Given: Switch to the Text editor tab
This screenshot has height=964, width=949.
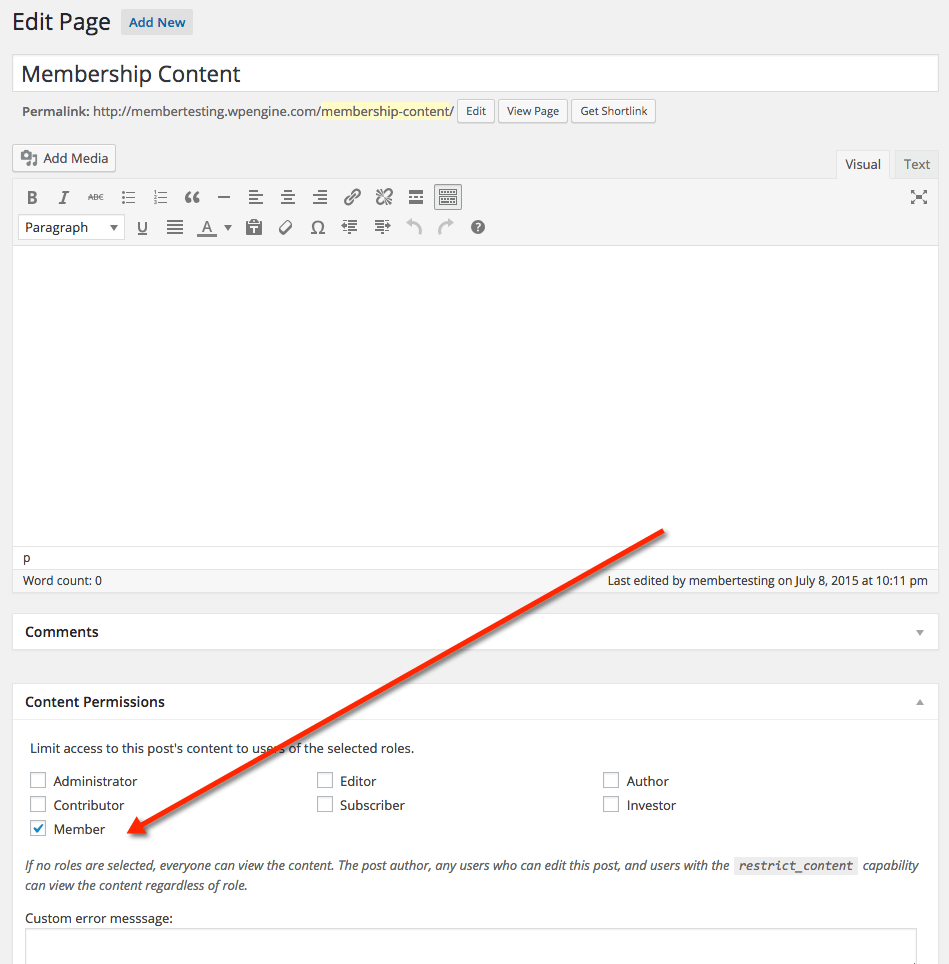Looking at the screenshot, I should pos(916,165).
